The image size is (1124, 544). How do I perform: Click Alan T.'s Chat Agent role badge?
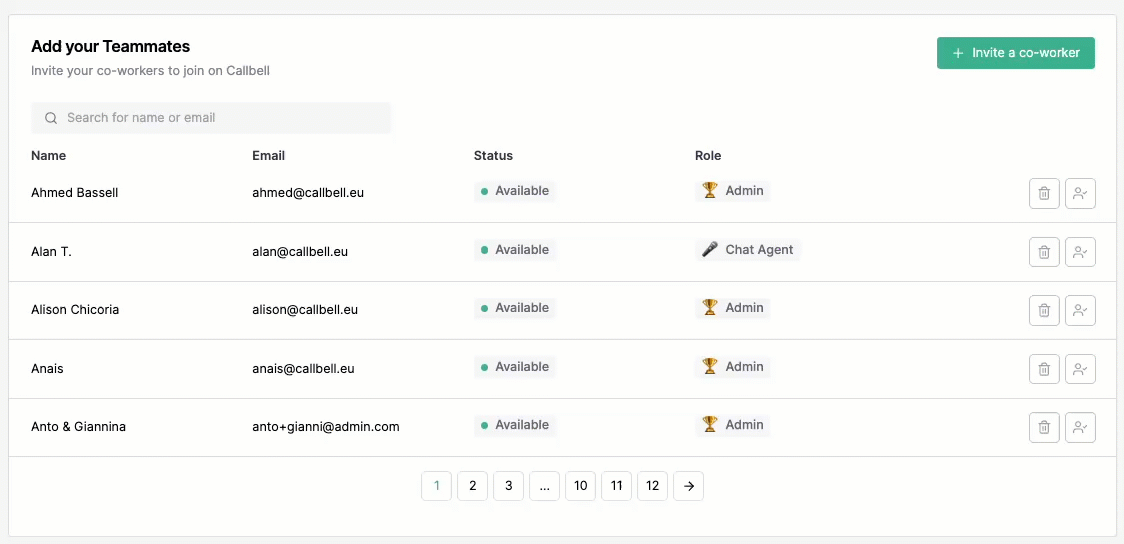pyautogui.click(x=748, y=249)
